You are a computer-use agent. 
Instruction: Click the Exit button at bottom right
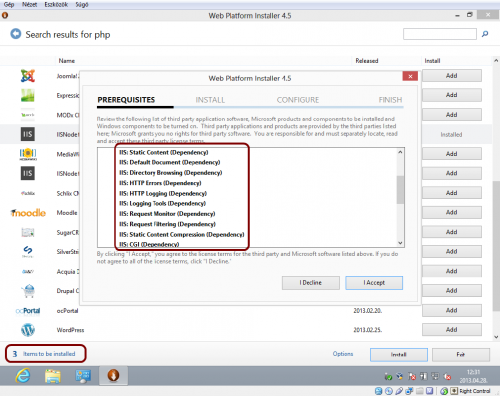tap(461, 355)
